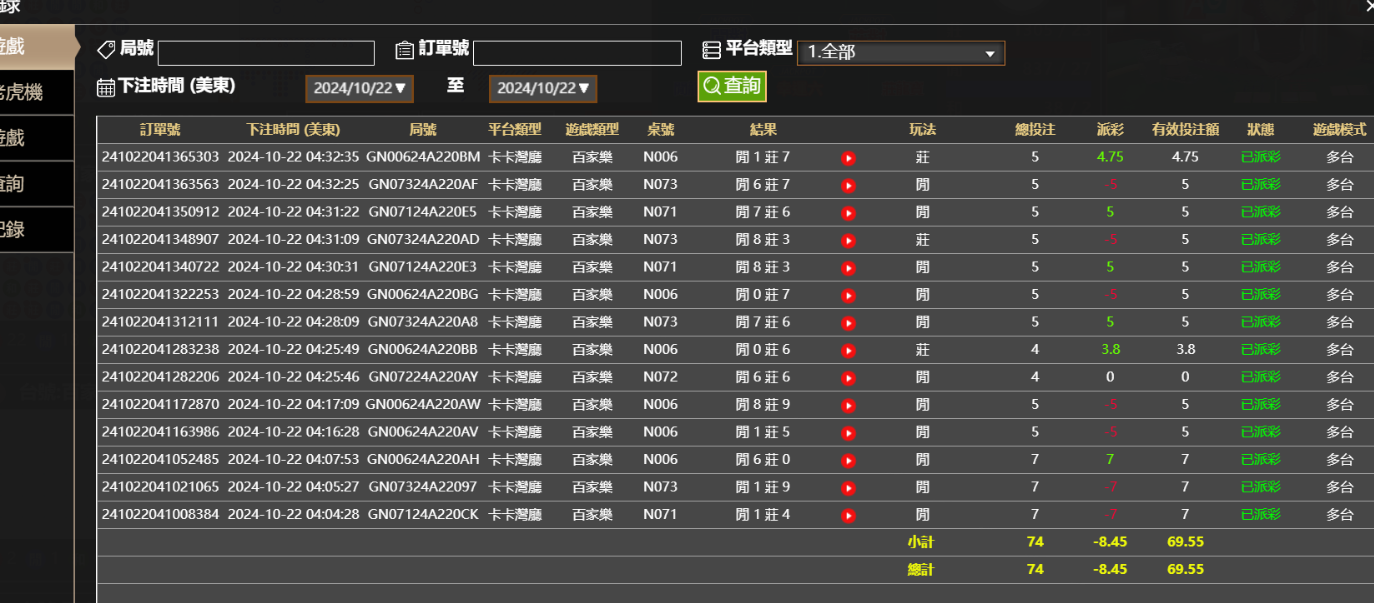
Task: Click the magnifier icon inside the 查詢 button
Action: coord(712,87)
